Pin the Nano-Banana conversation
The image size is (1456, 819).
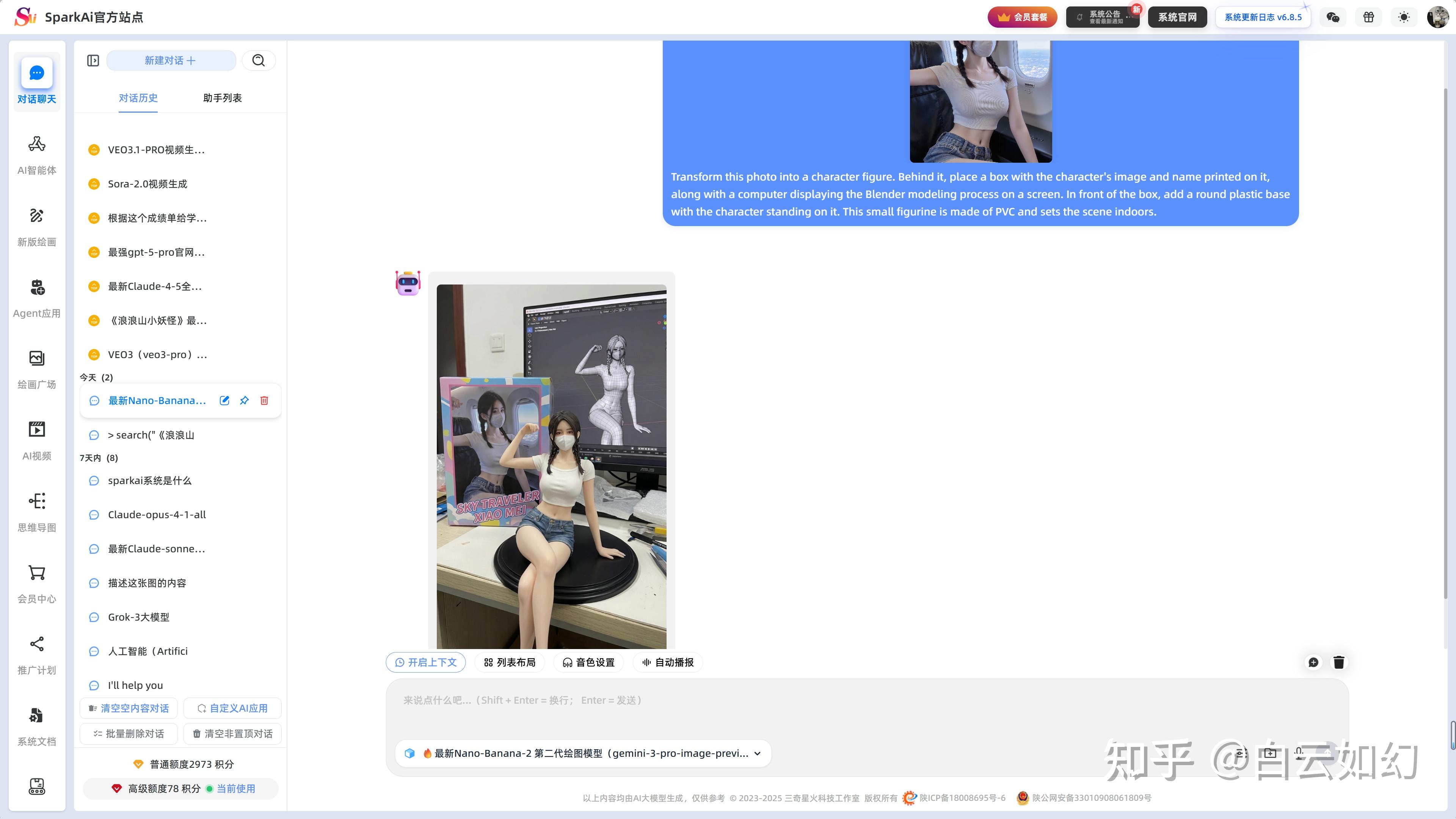coord(244,401)
